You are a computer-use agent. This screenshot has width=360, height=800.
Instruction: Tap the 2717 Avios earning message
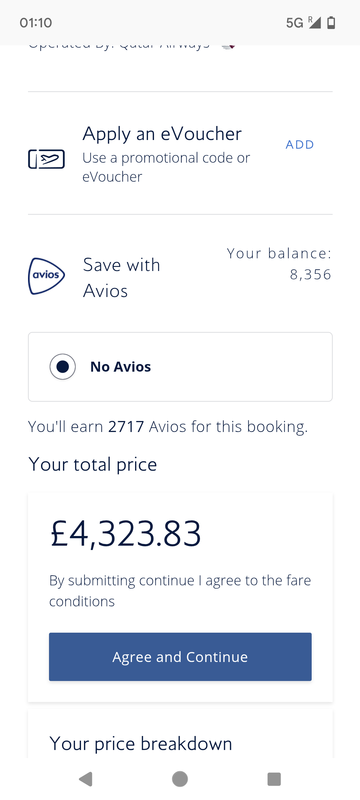tap(168, 427)
